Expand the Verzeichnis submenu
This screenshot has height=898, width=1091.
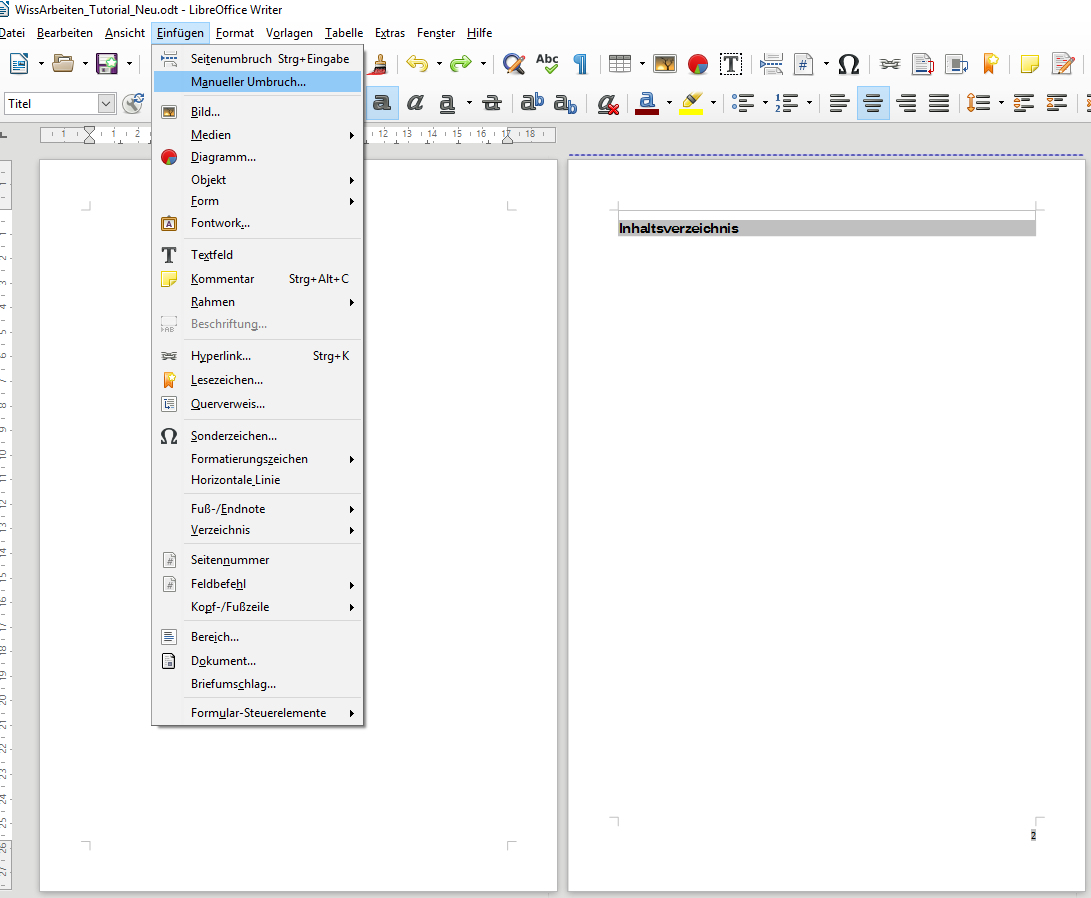[x=257, y=530]
